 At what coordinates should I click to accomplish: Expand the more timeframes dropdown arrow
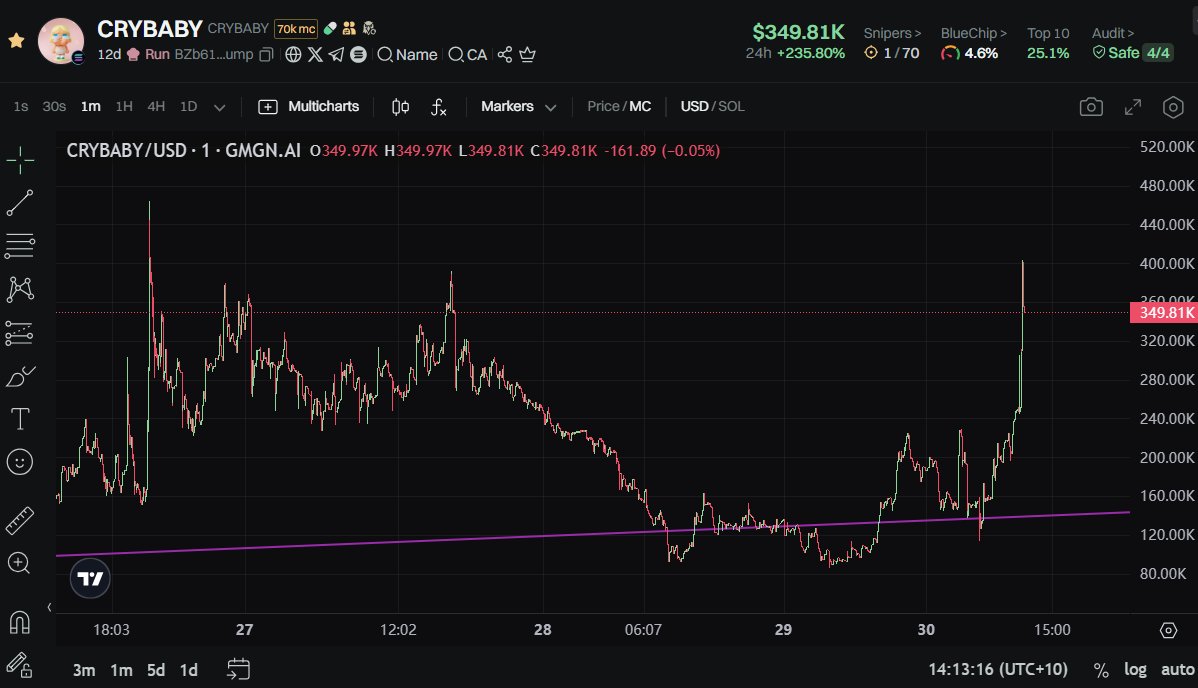[x=219, y=107]
